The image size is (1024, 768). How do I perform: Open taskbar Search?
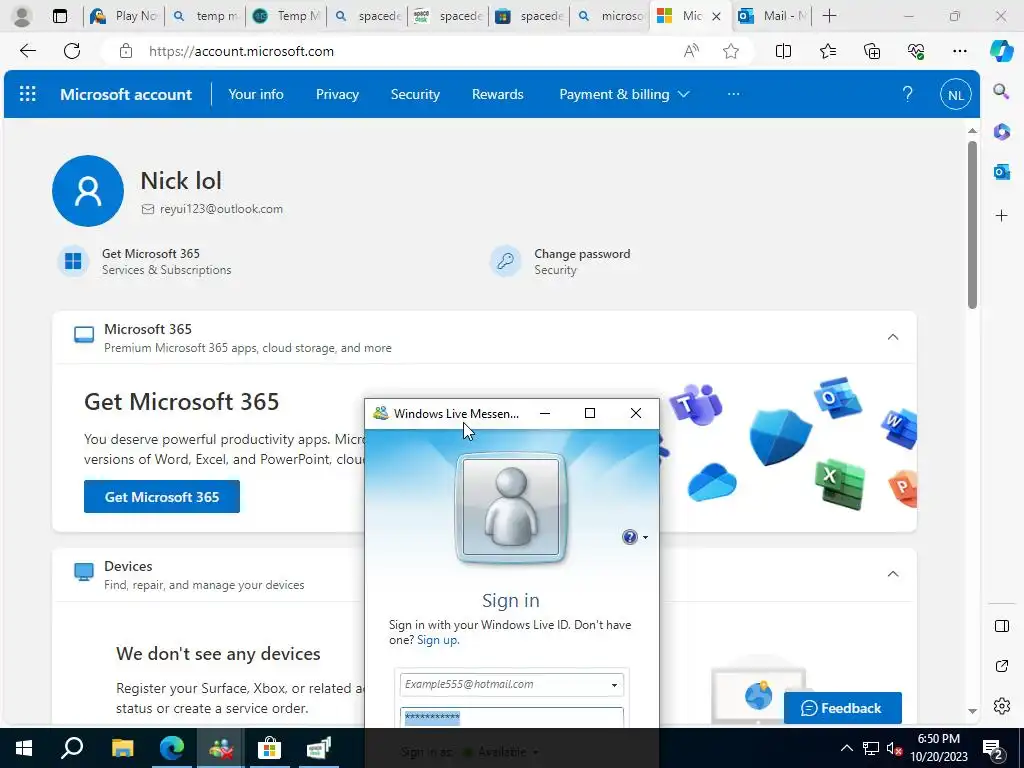tap(72, 748)
